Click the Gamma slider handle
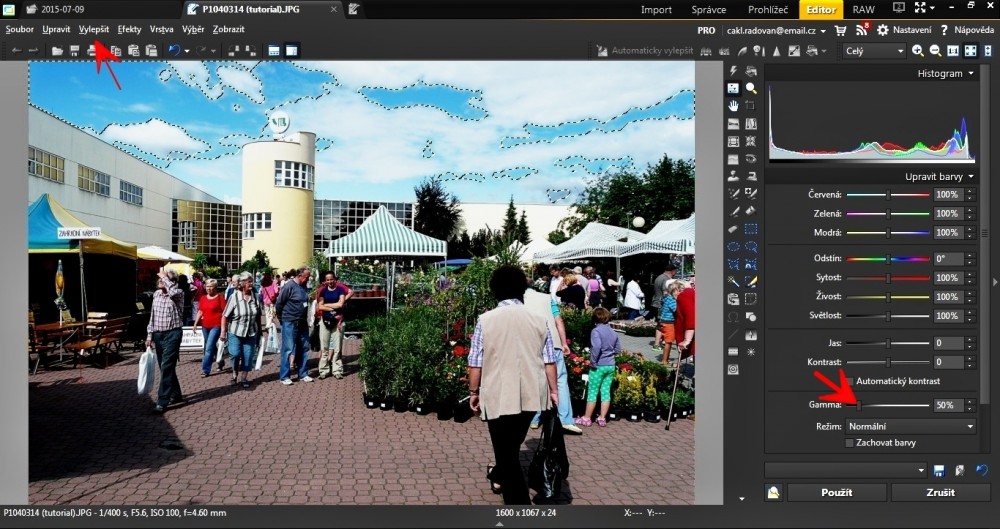This screenshot has height=529, width=1000. click(x=859, y=405)
